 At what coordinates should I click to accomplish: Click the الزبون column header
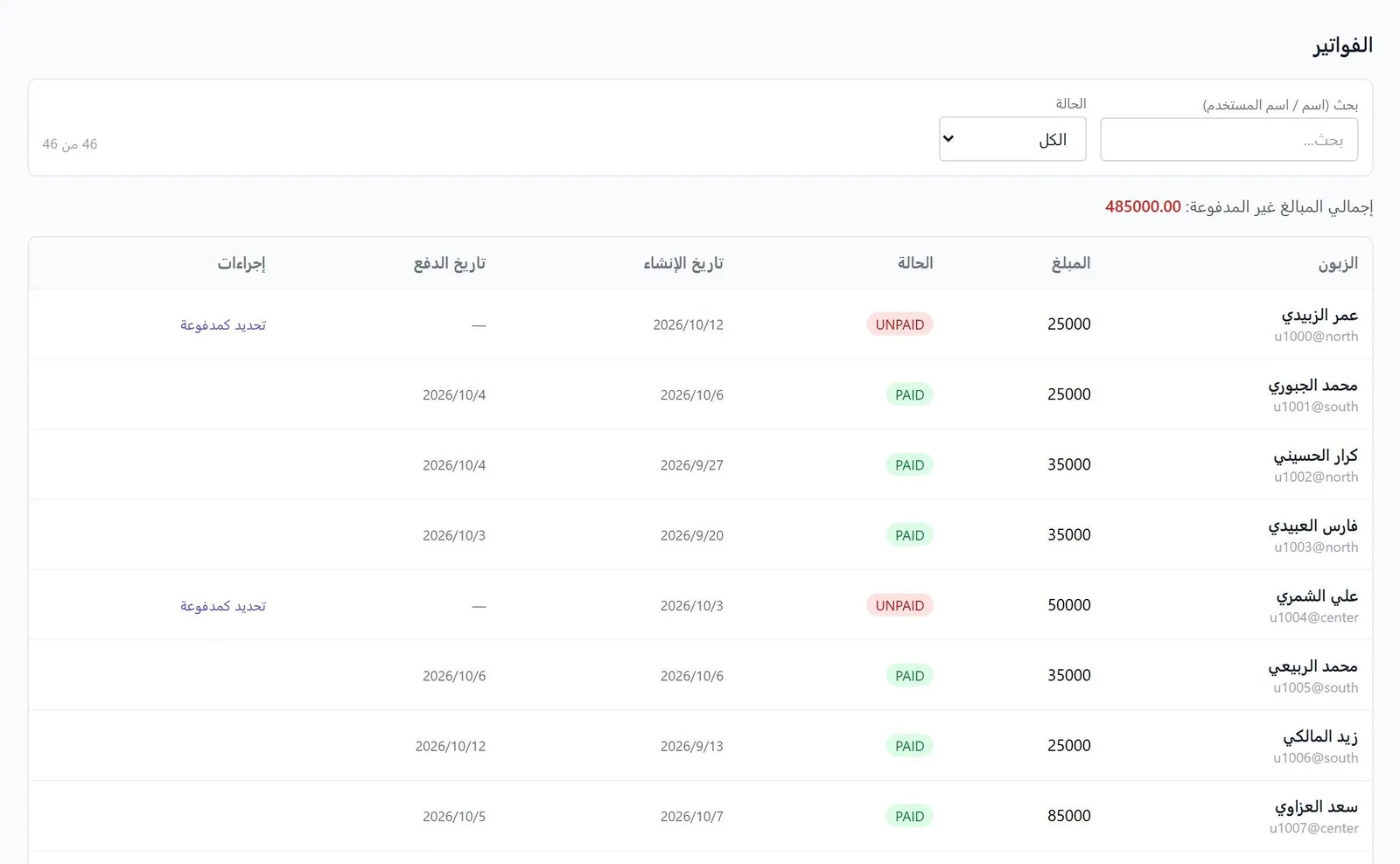[x=1338, y=263]
